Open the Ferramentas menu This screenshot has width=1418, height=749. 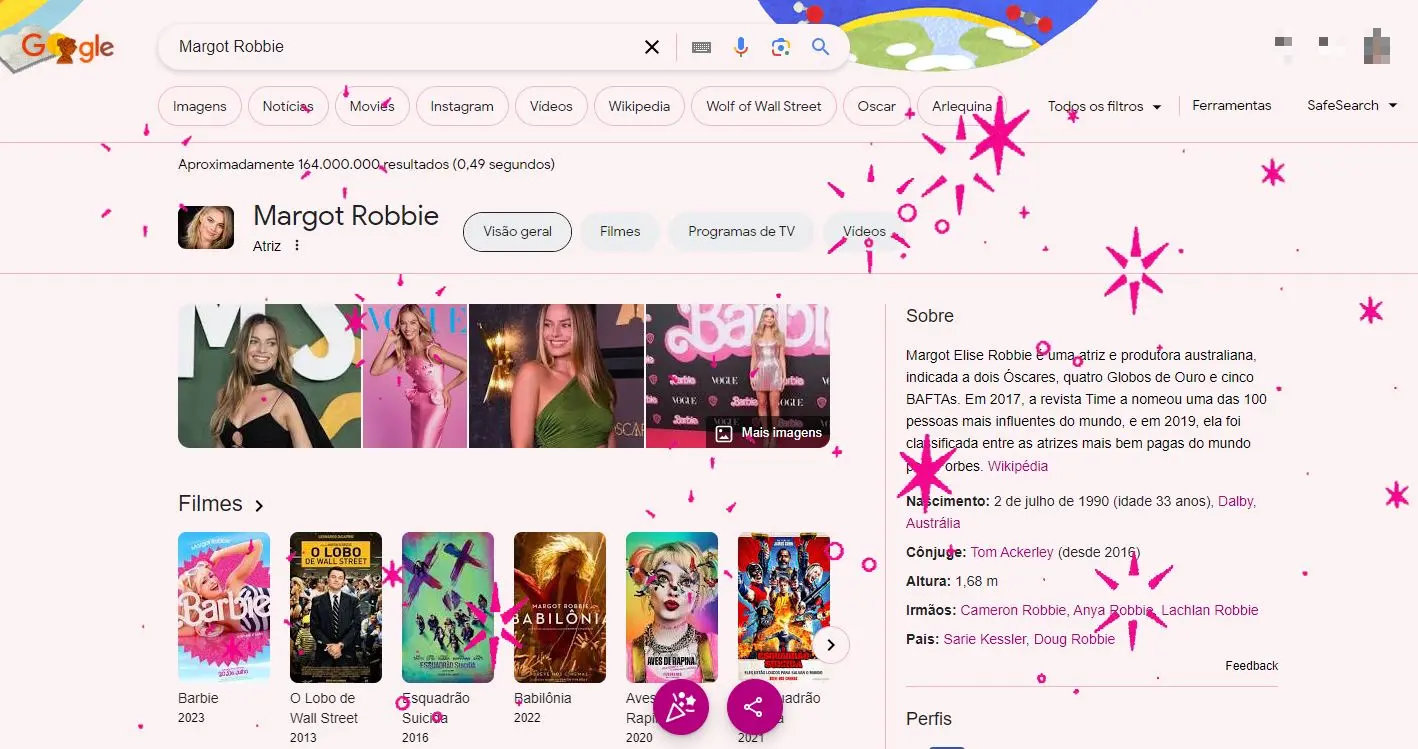click(1232, 105)
